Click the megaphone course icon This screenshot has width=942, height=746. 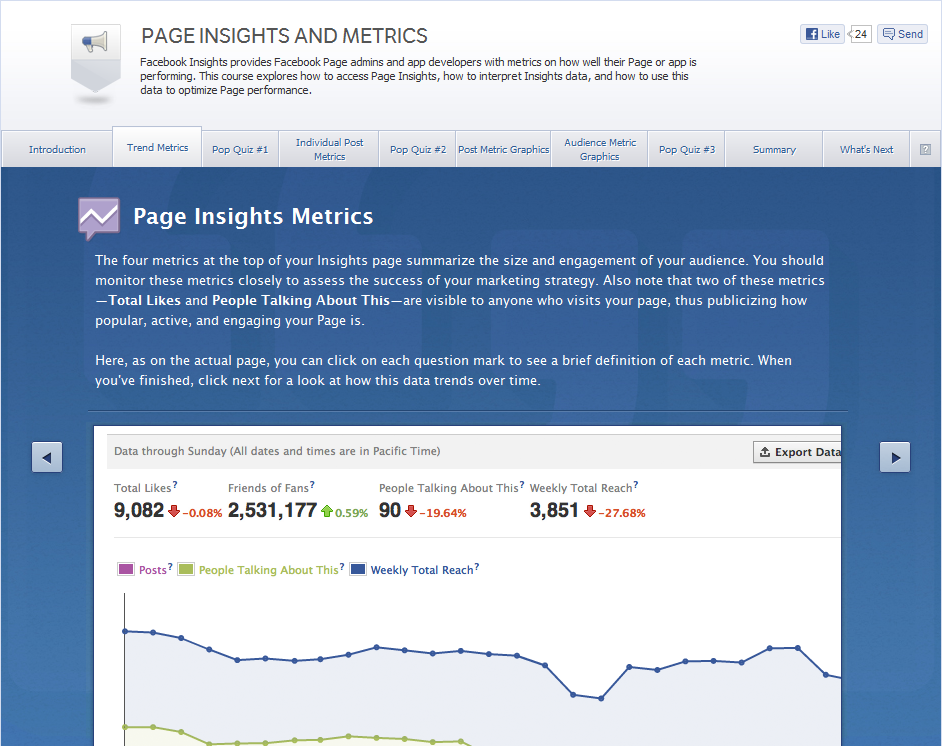click(96, 58)
